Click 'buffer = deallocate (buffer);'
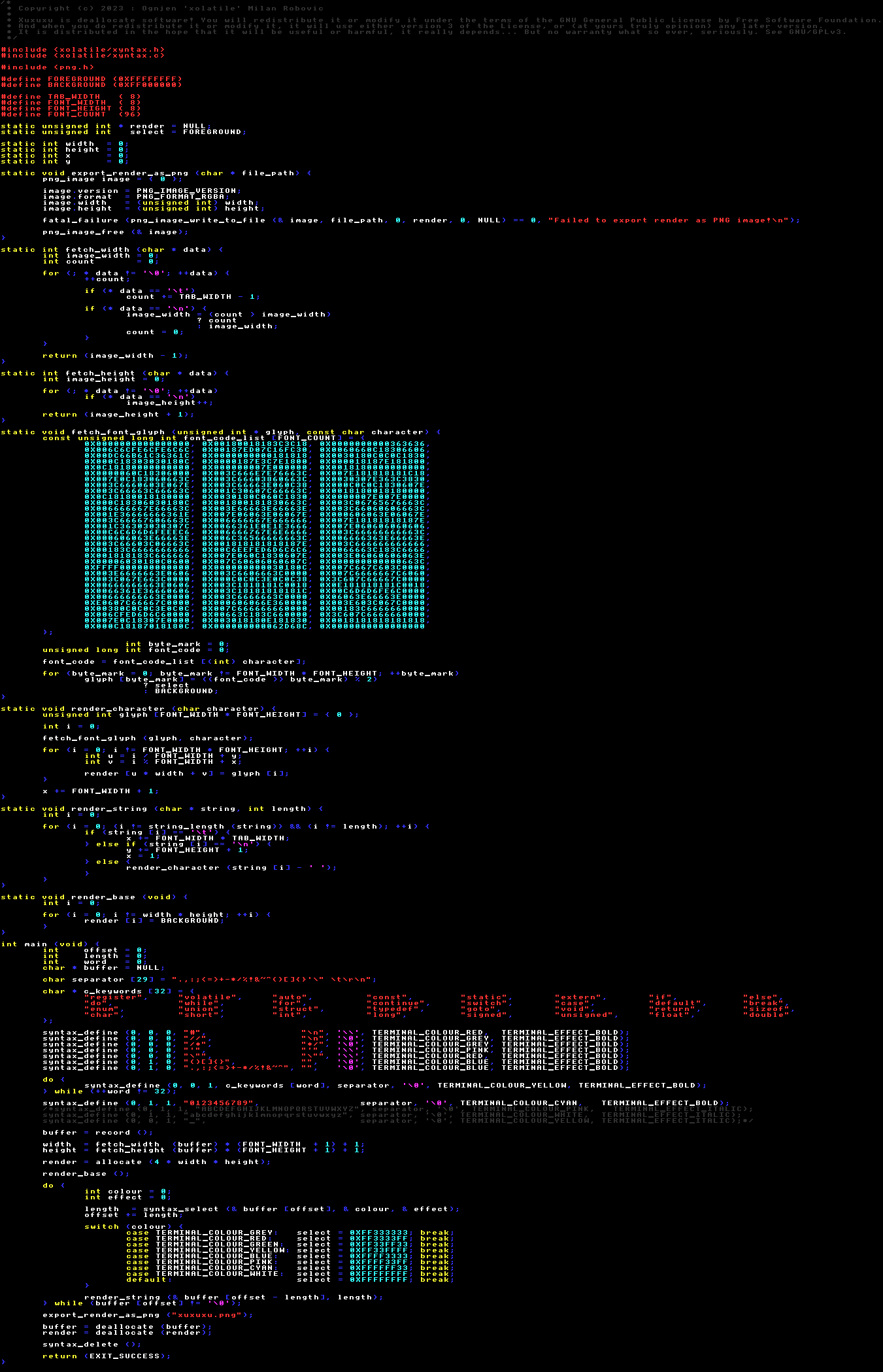Image resolution: width=883 pixels, height=1372 pixels. (x=127, y=1327)
